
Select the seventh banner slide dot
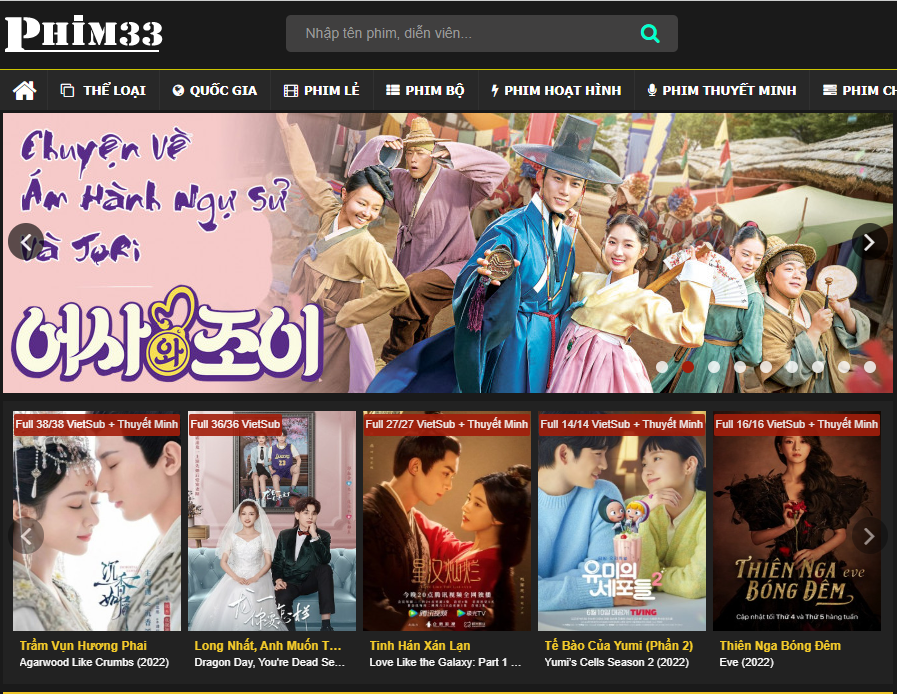(x=818, y=367)
